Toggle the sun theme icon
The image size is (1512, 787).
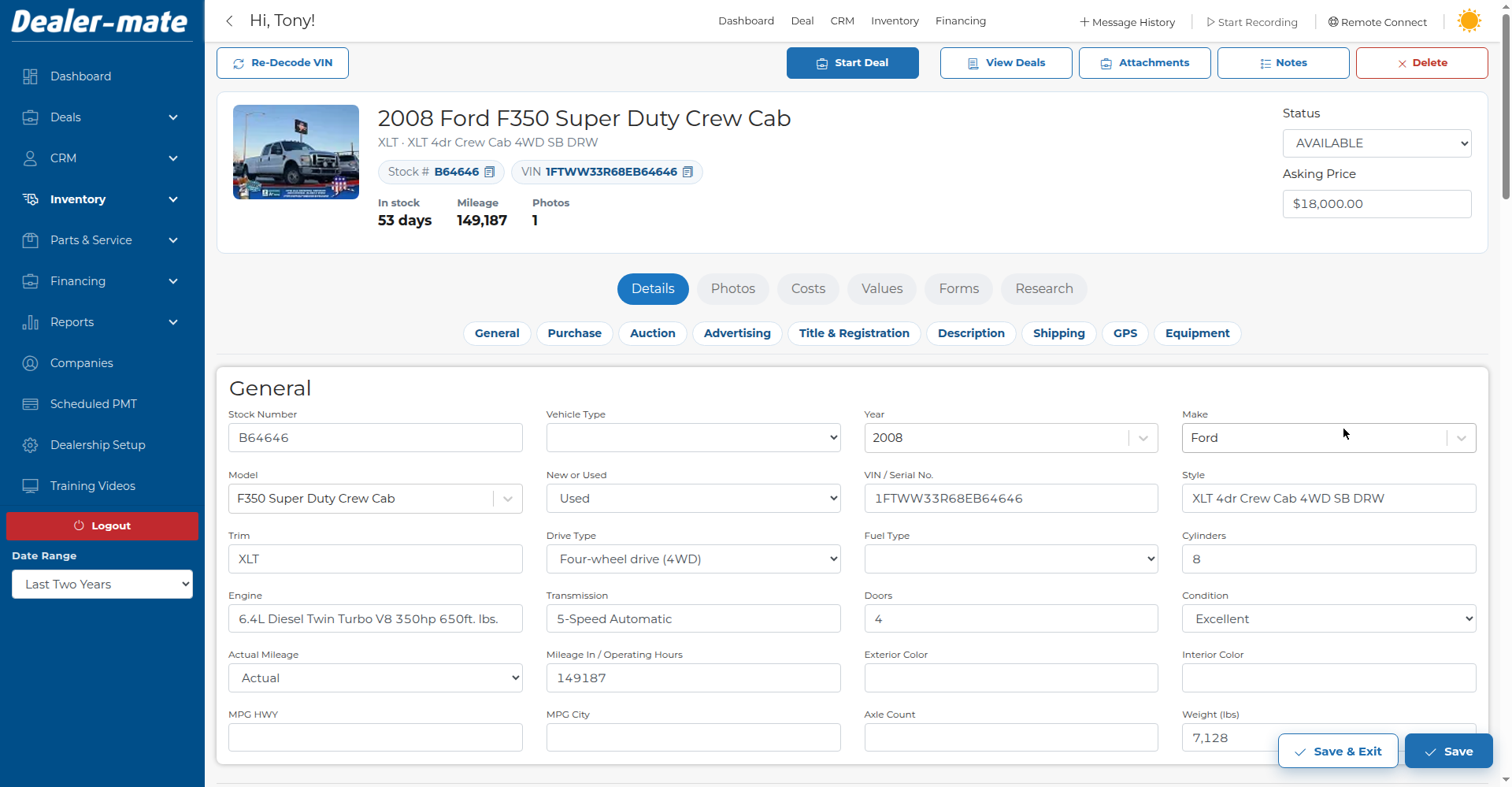(x=1469, y=20)
